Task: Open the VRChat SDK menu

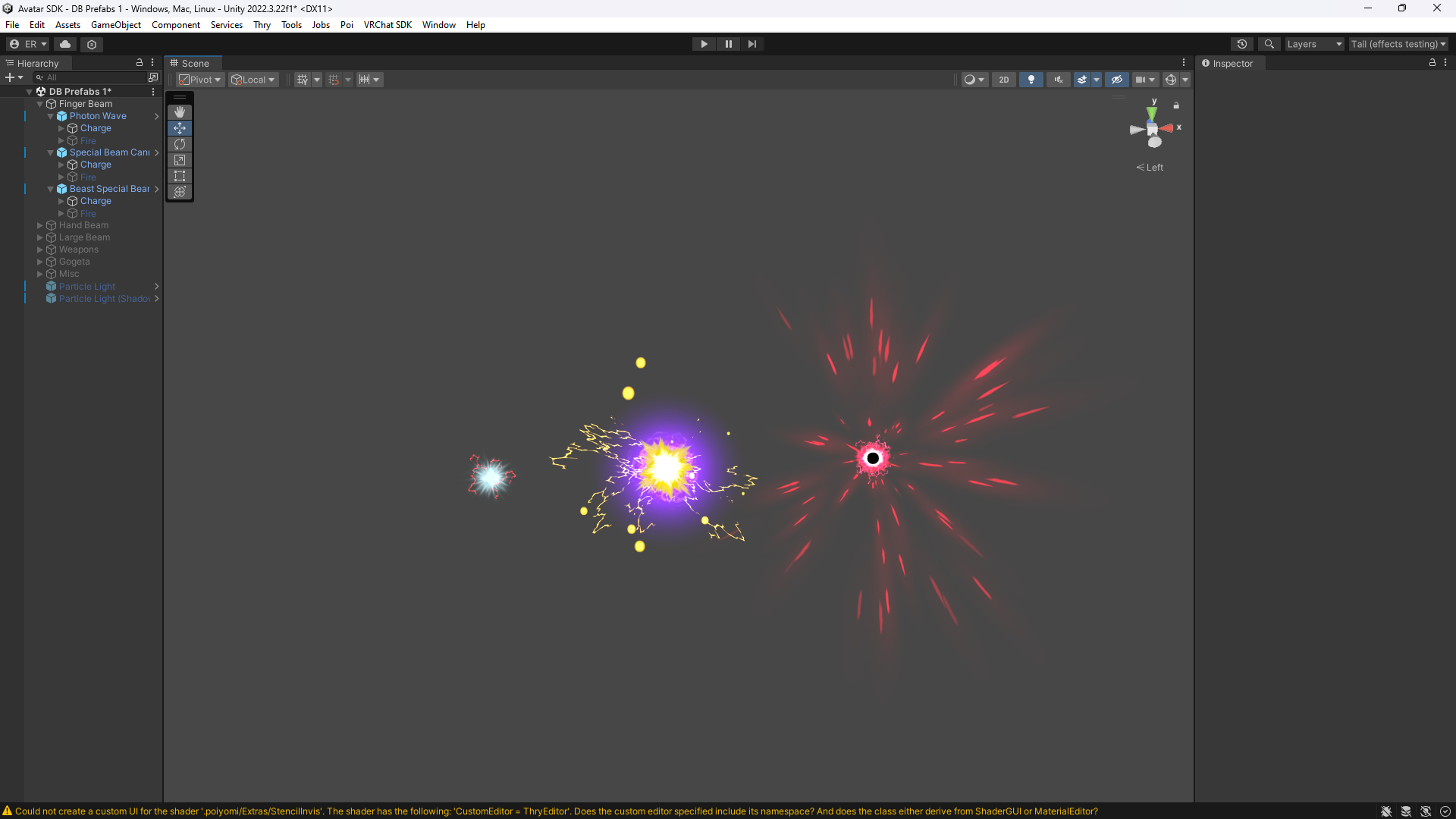Action: click(387, 25)
